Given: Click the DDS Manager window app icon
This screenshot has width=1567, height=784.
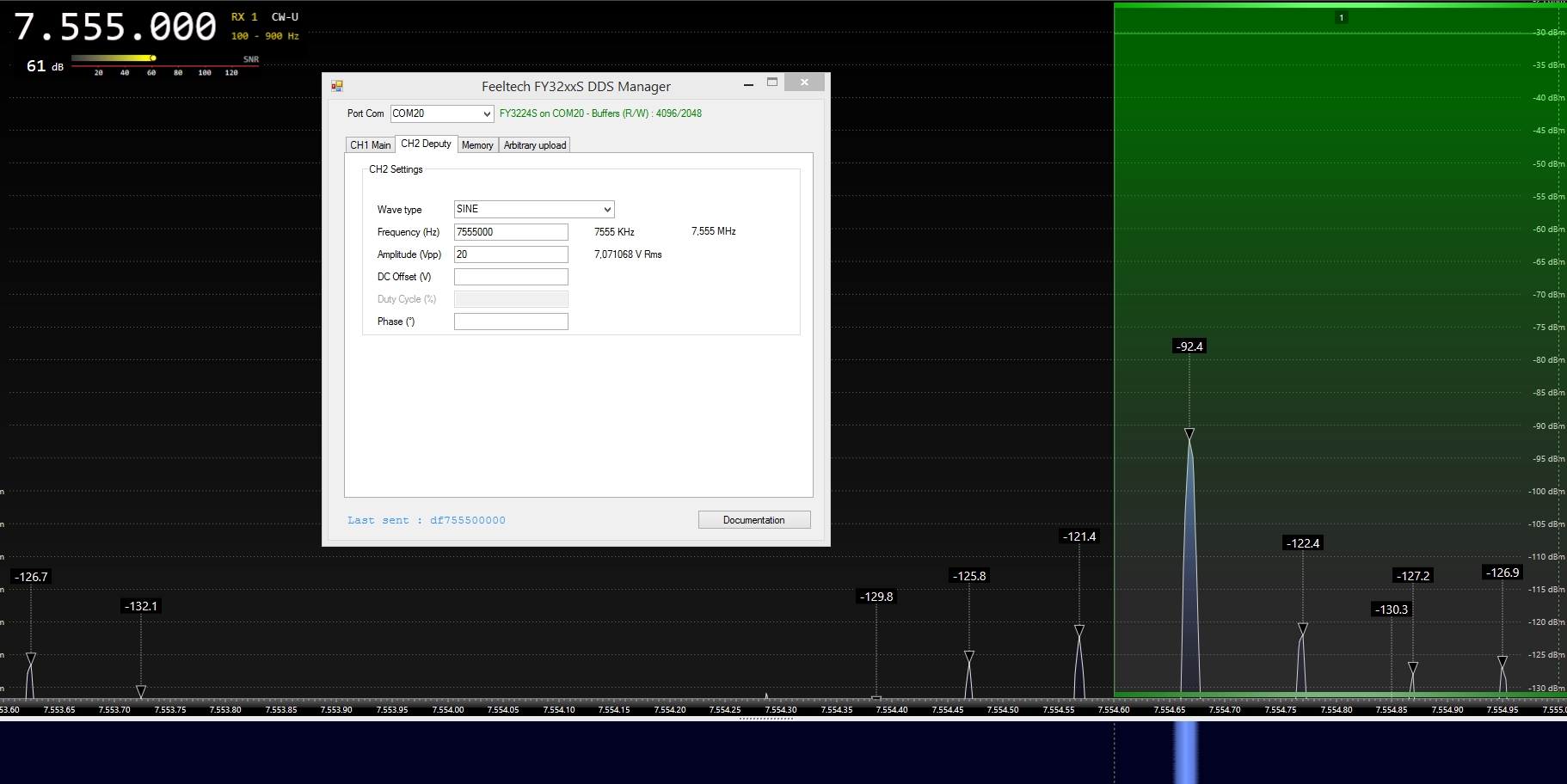Looking at the screenshot, I should (x=337, y=86).
